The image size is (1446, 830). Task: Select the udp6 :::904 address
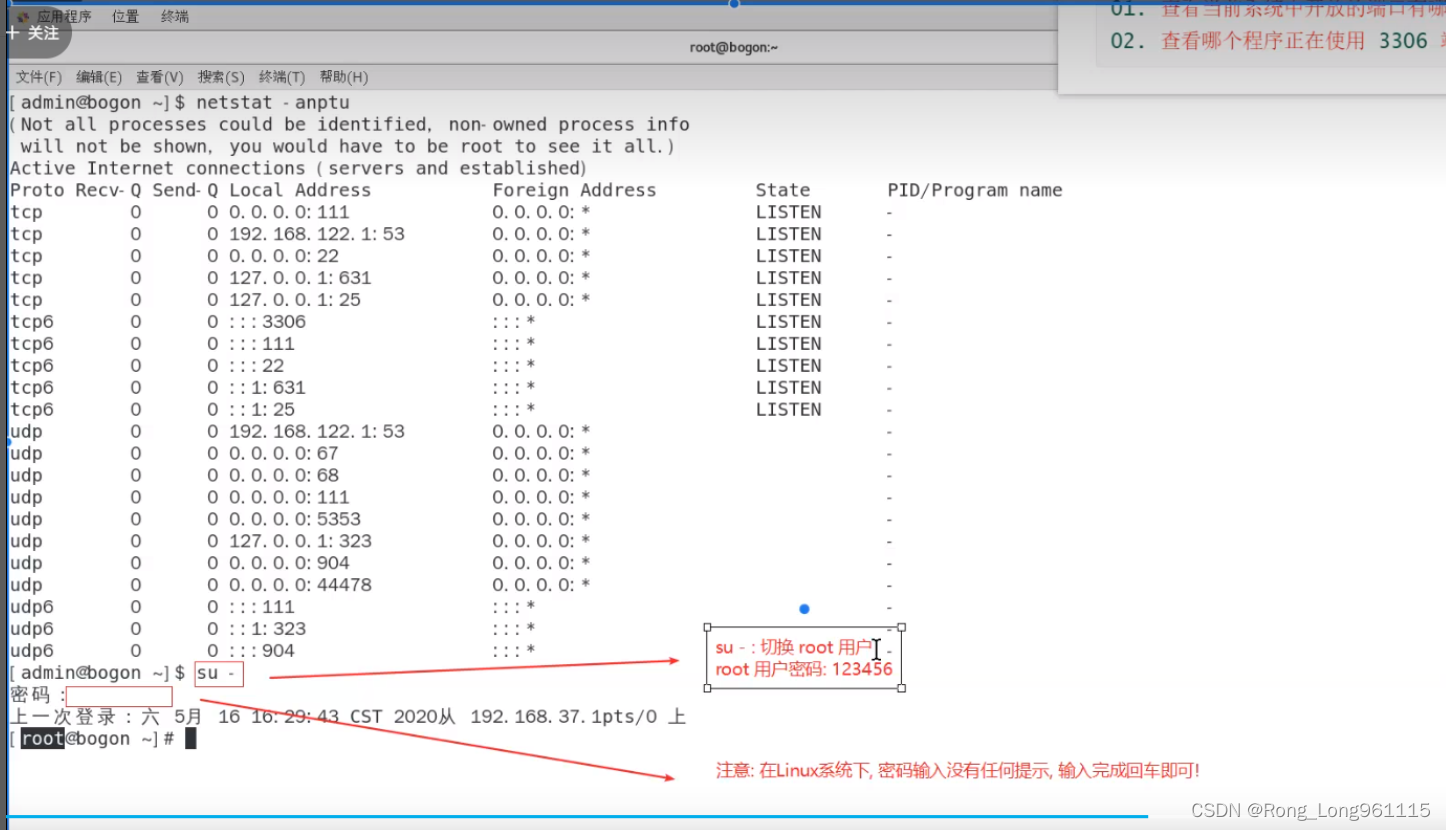262,652
